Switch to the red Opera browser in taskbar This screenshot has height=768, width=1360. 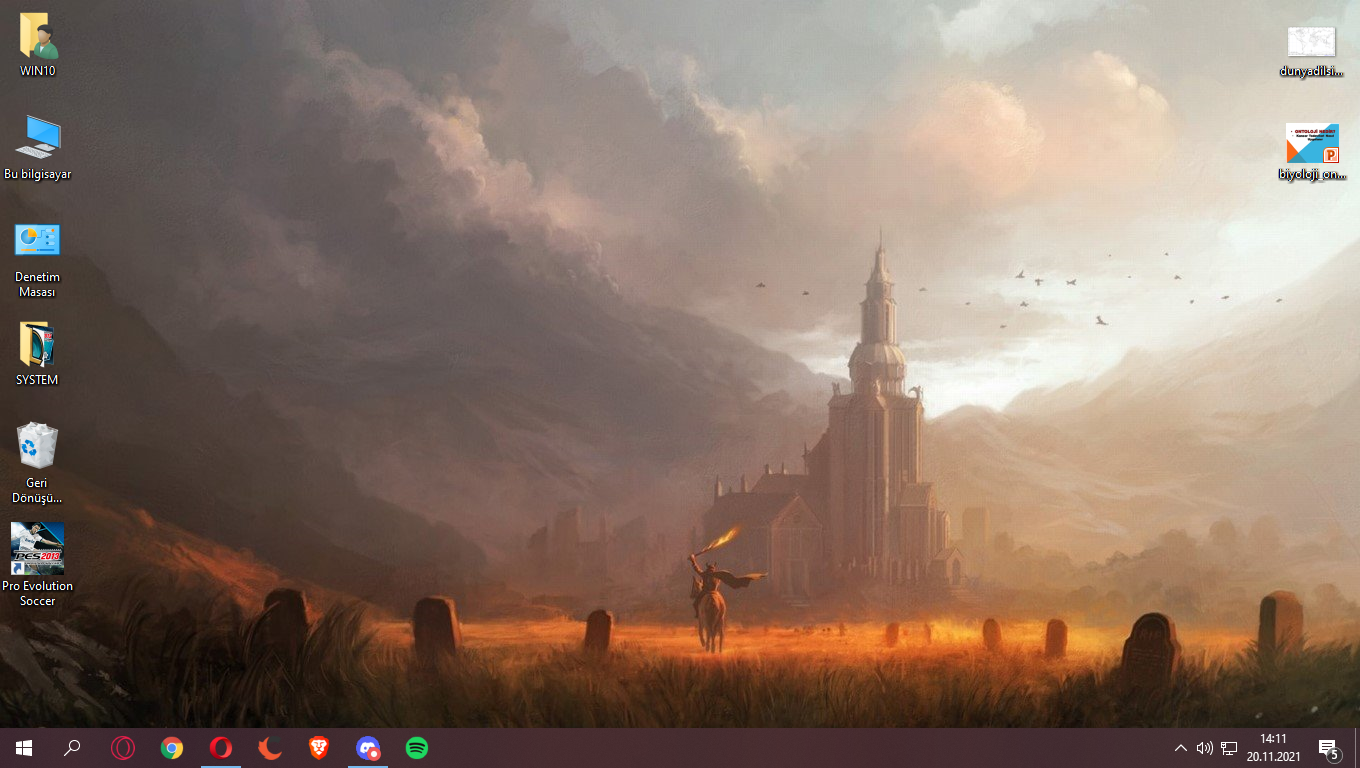point(221,748)
